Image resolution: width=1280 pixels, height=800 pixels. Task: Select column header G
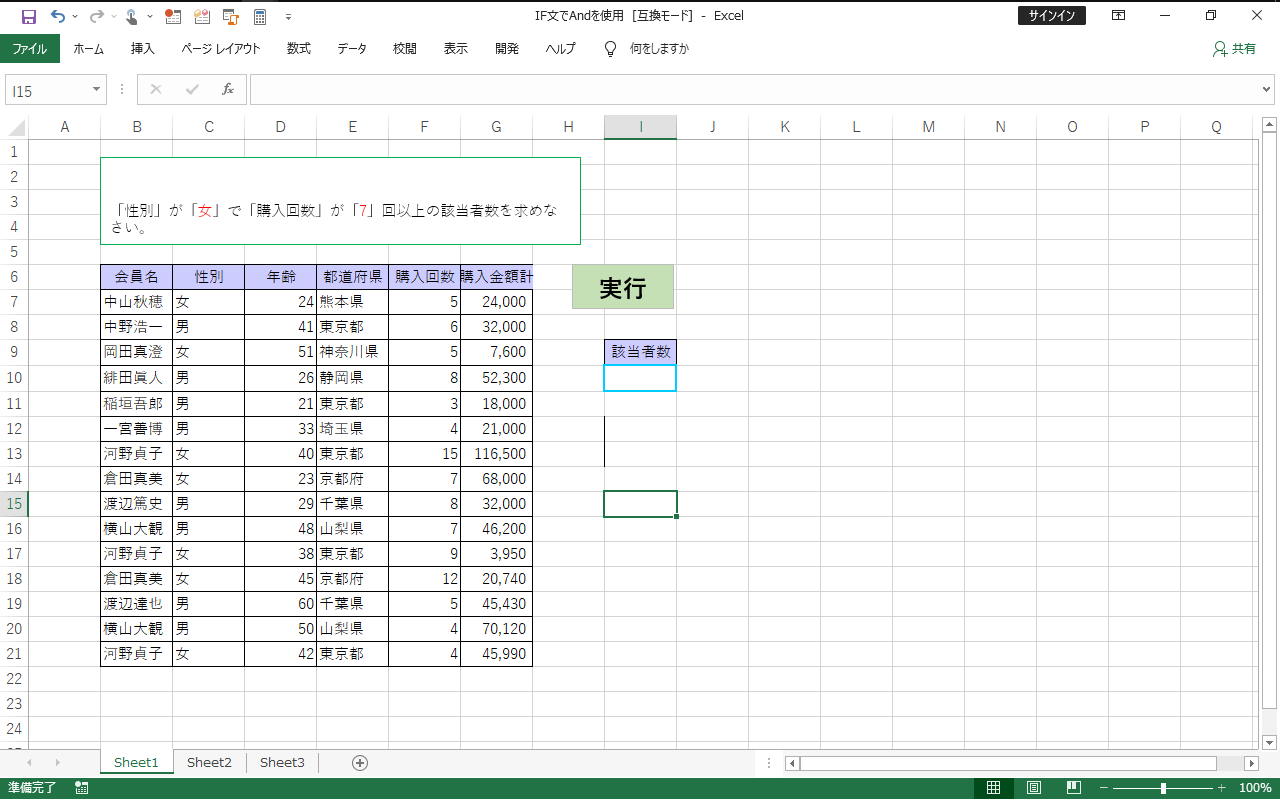pos(496,127)
